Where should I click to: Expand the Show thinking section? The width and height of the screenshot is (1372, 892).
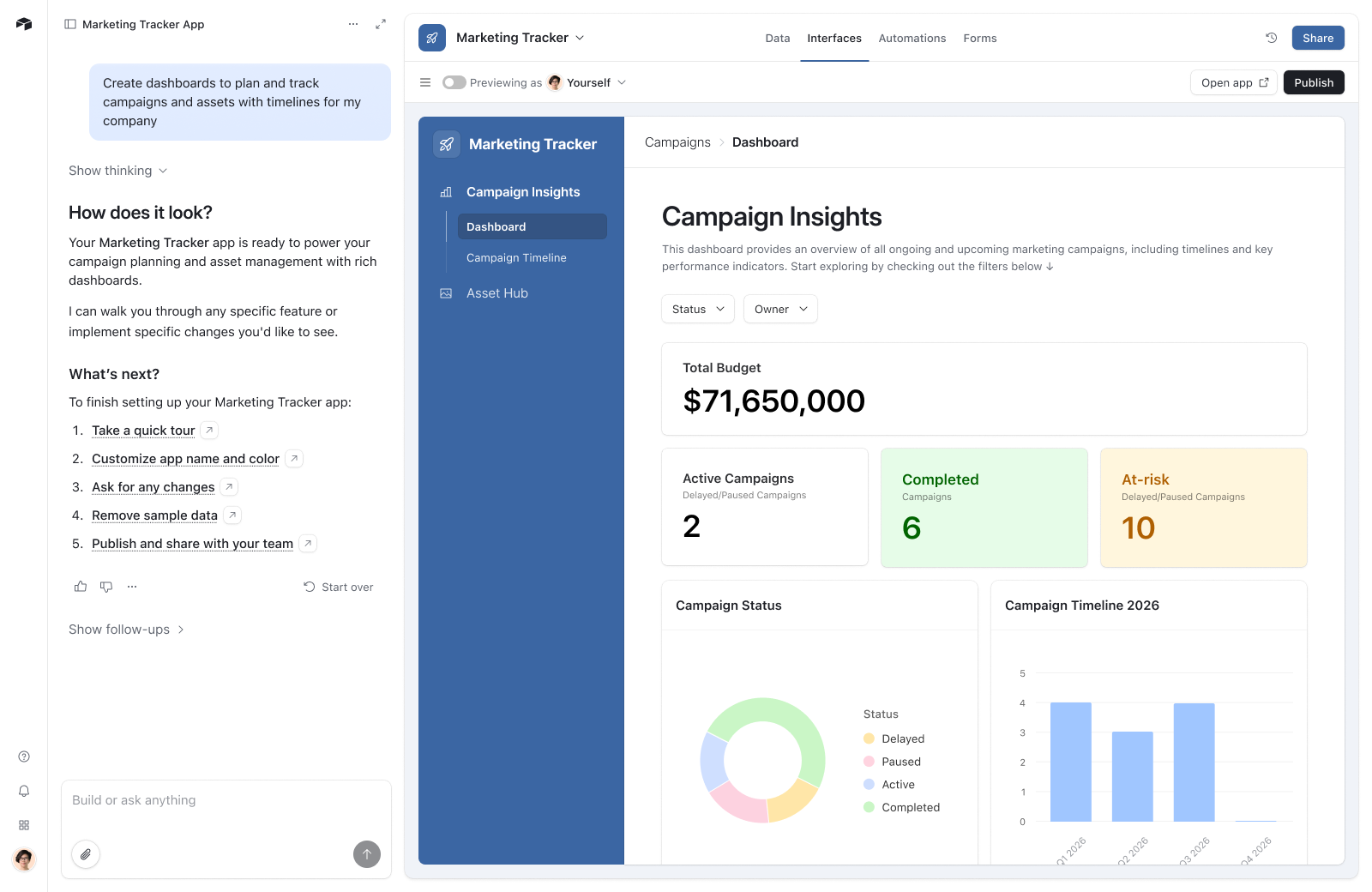(117, 171)
